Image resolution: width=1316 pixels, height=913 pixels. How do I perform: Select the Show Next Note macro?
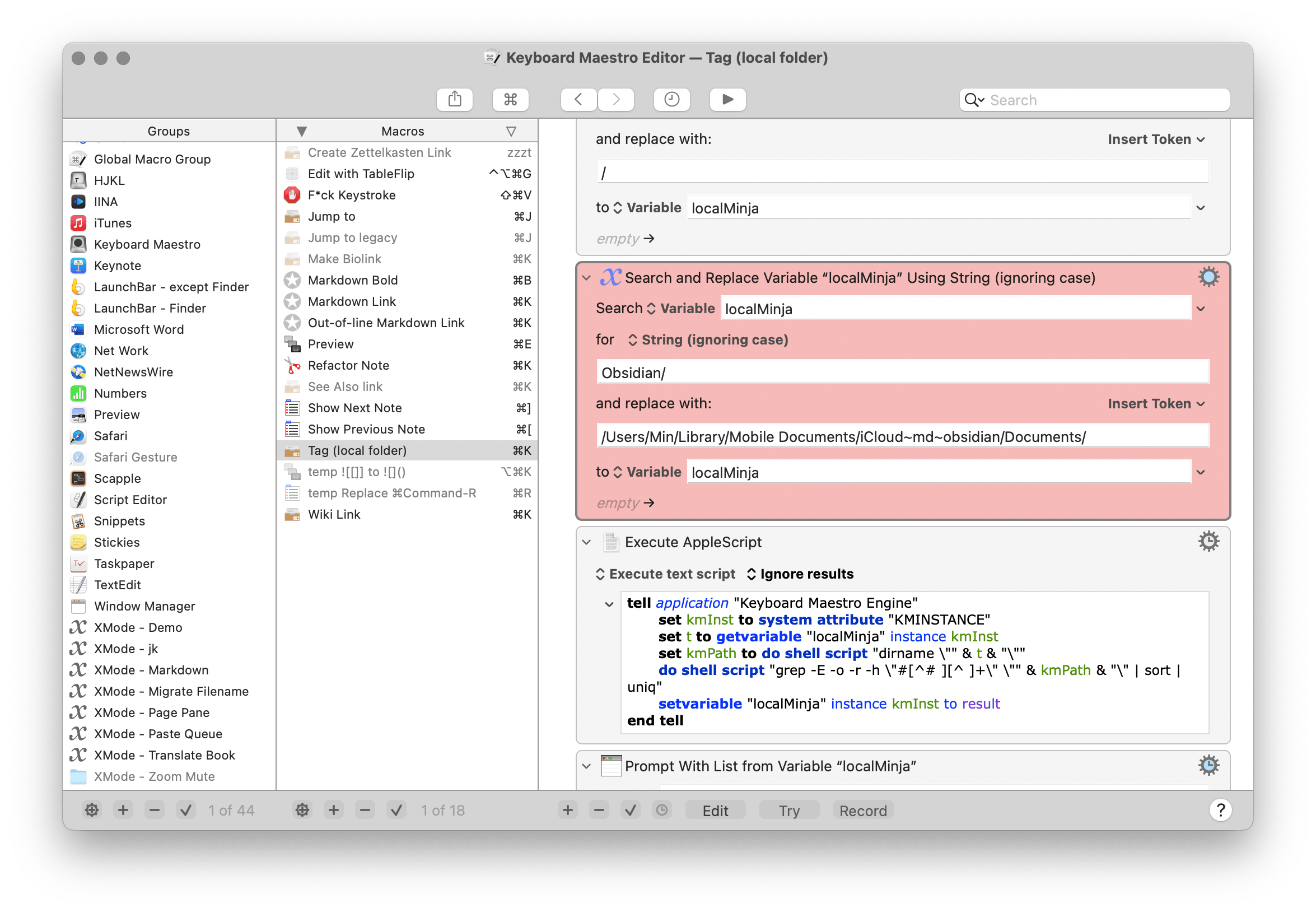(407, 408)
